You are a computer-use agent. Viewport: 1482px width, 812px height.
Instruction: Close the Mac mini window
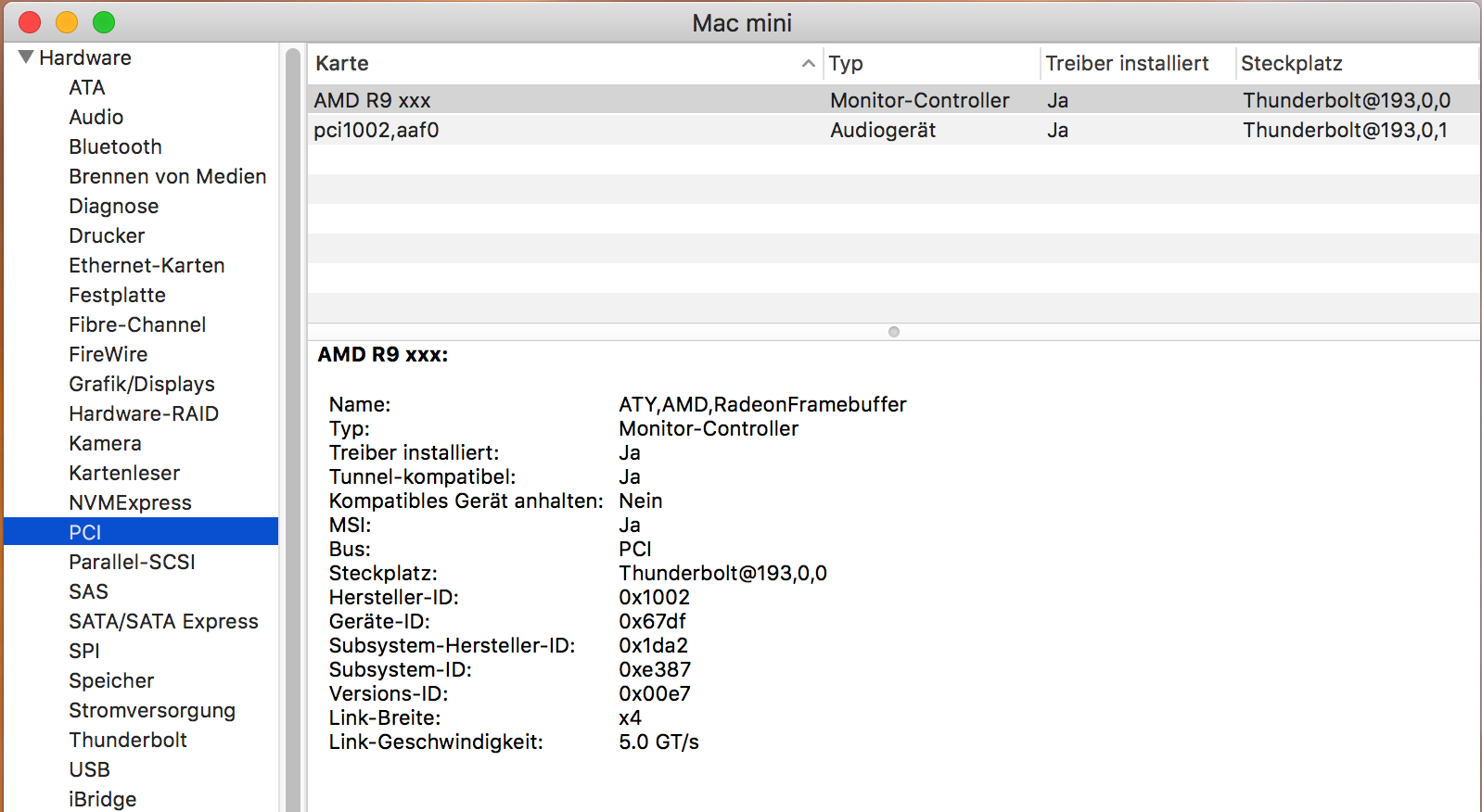point(30,22)
